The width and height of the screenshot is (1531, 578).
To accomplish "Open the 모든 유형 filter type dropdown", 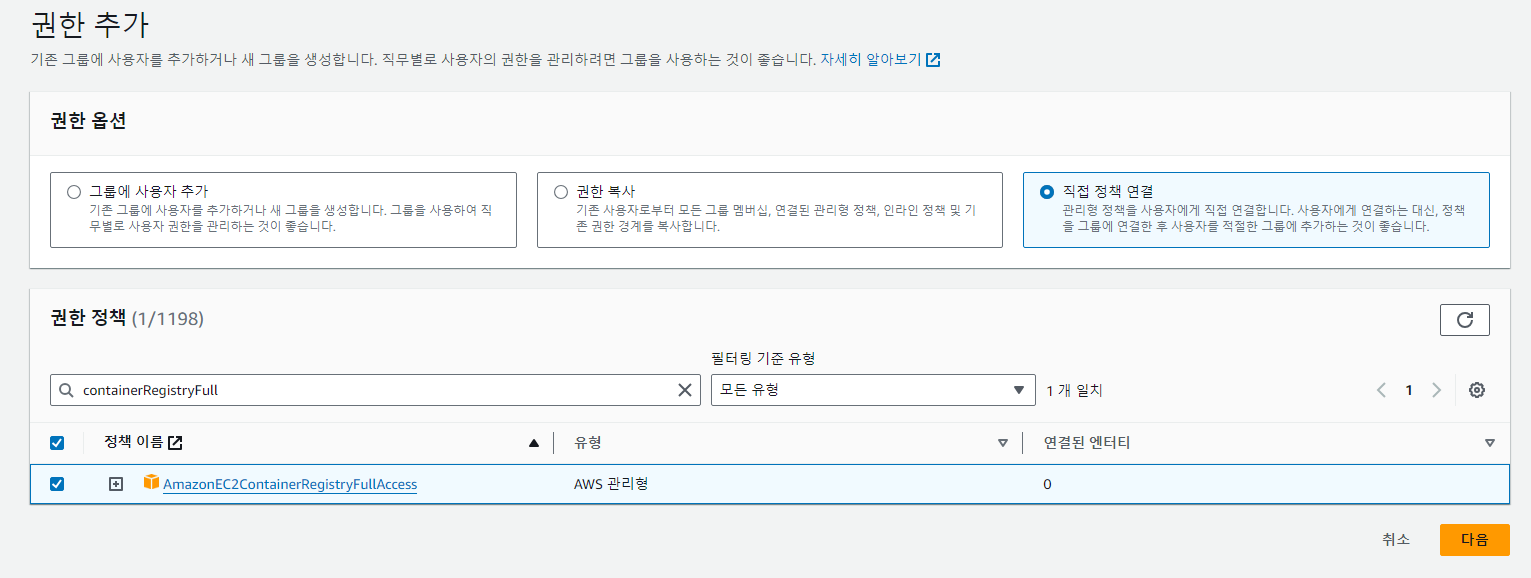I will click(x=873, y=390).
